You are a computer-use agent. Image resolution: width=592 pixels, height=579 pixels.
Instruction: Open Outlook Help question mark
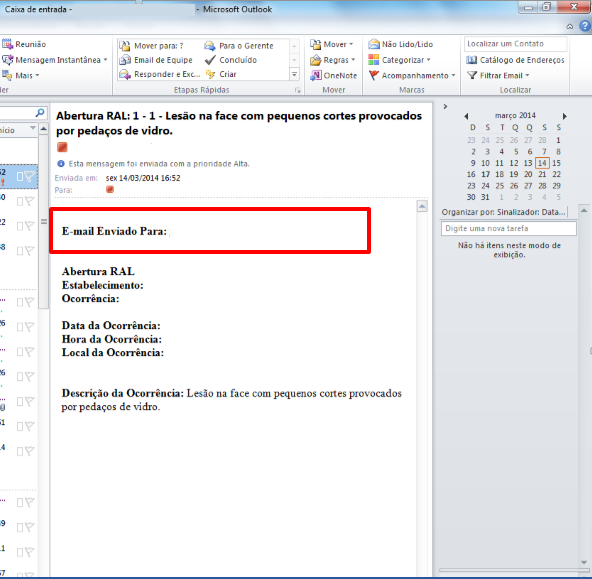585,26
